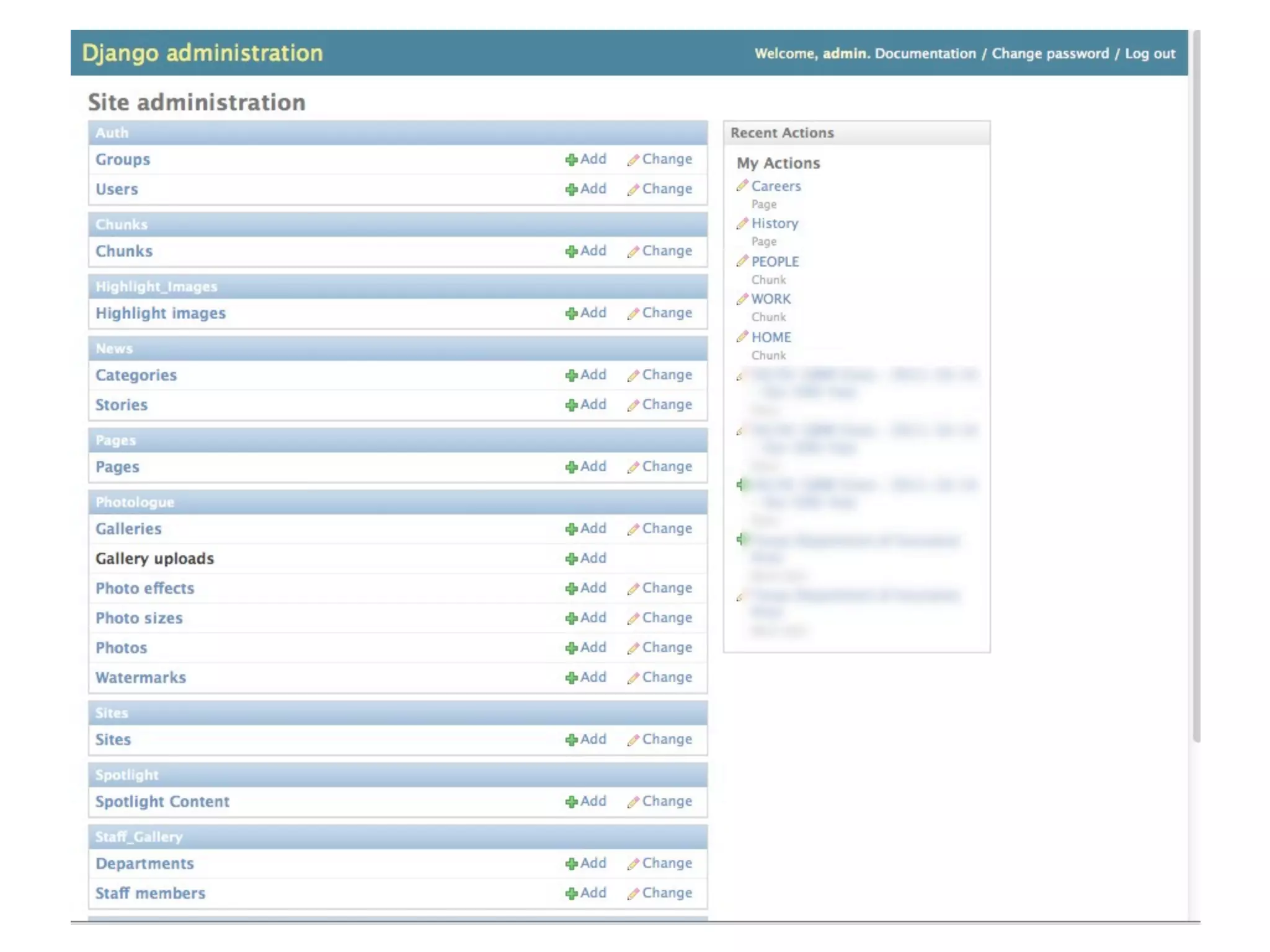Open the HOME chunk recent action

(x=771, y=338)
